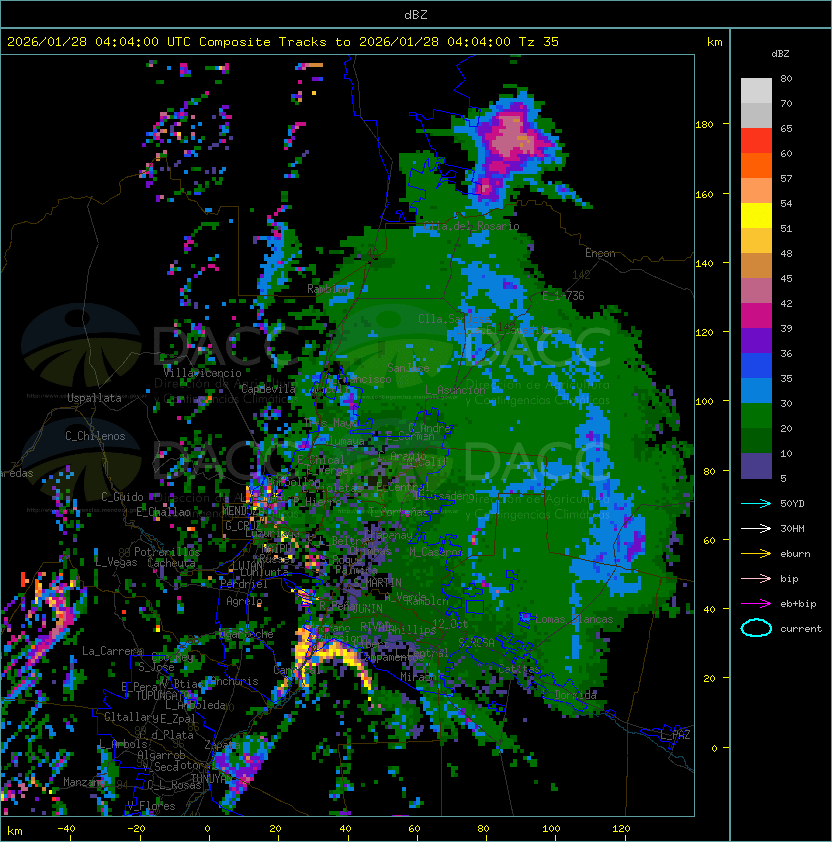Click the 'Encon' map label
Image resolution: width=832 pixels, height=842 pixels.
600,253
